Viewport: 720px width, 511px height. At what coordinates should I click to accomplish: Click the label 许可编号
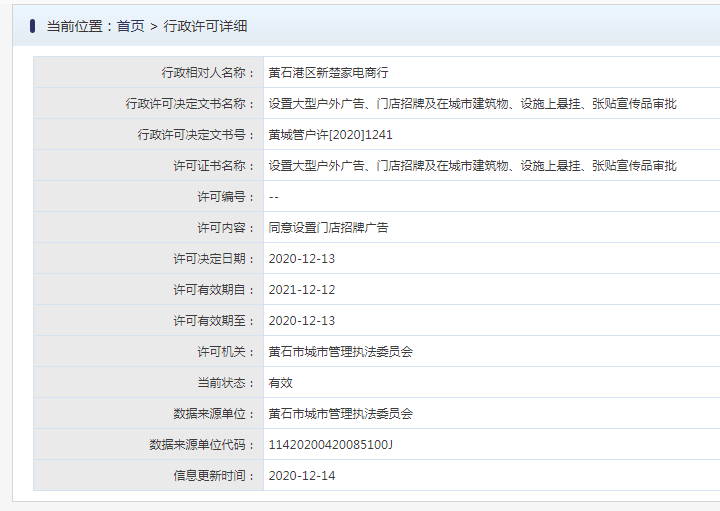[221, 197]
